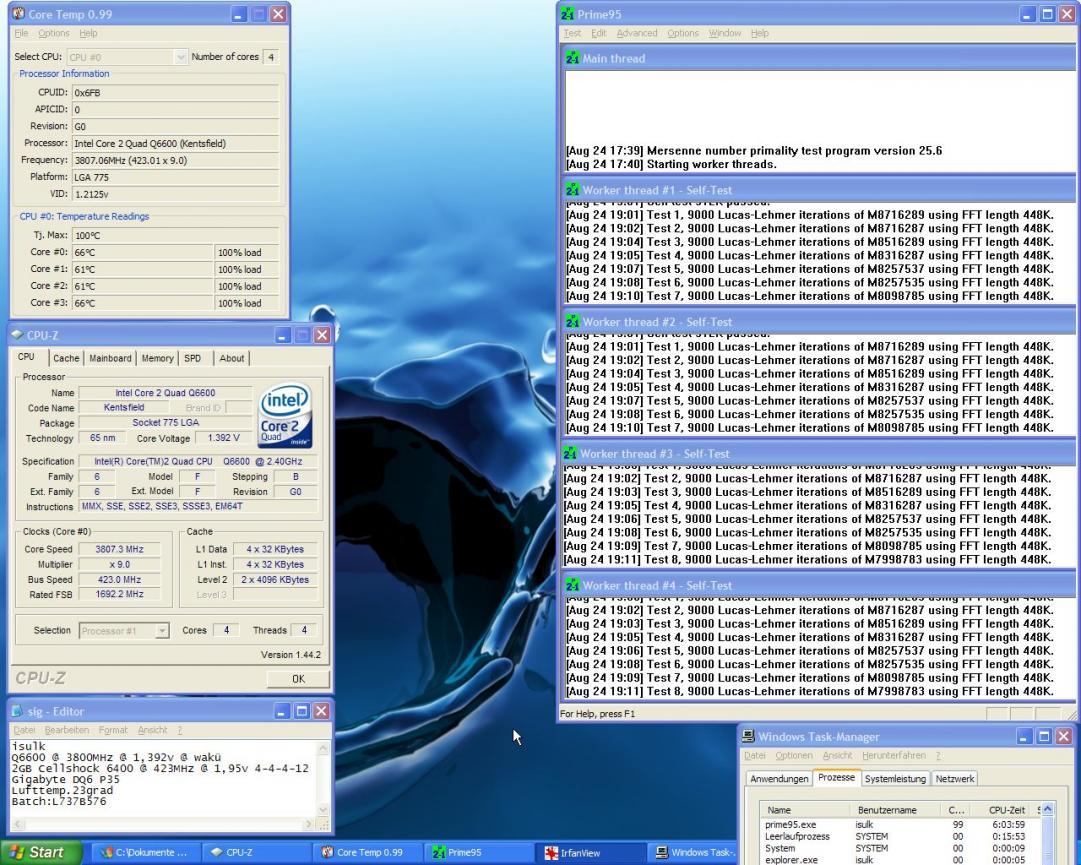Switch to the Cache tab in CPU-Z
The width and height of the screenshot is (1081, 865).
pyautogui.click(x=66, y=358)
